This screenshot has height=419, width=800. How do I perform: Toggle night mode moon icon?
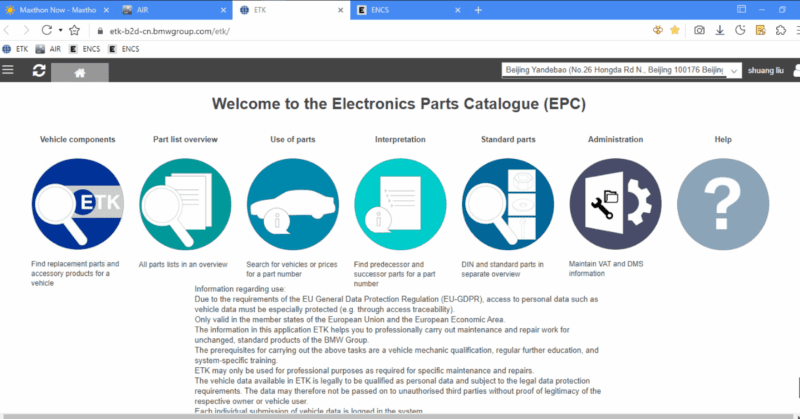pyautogui.click(x=740, y=30)
